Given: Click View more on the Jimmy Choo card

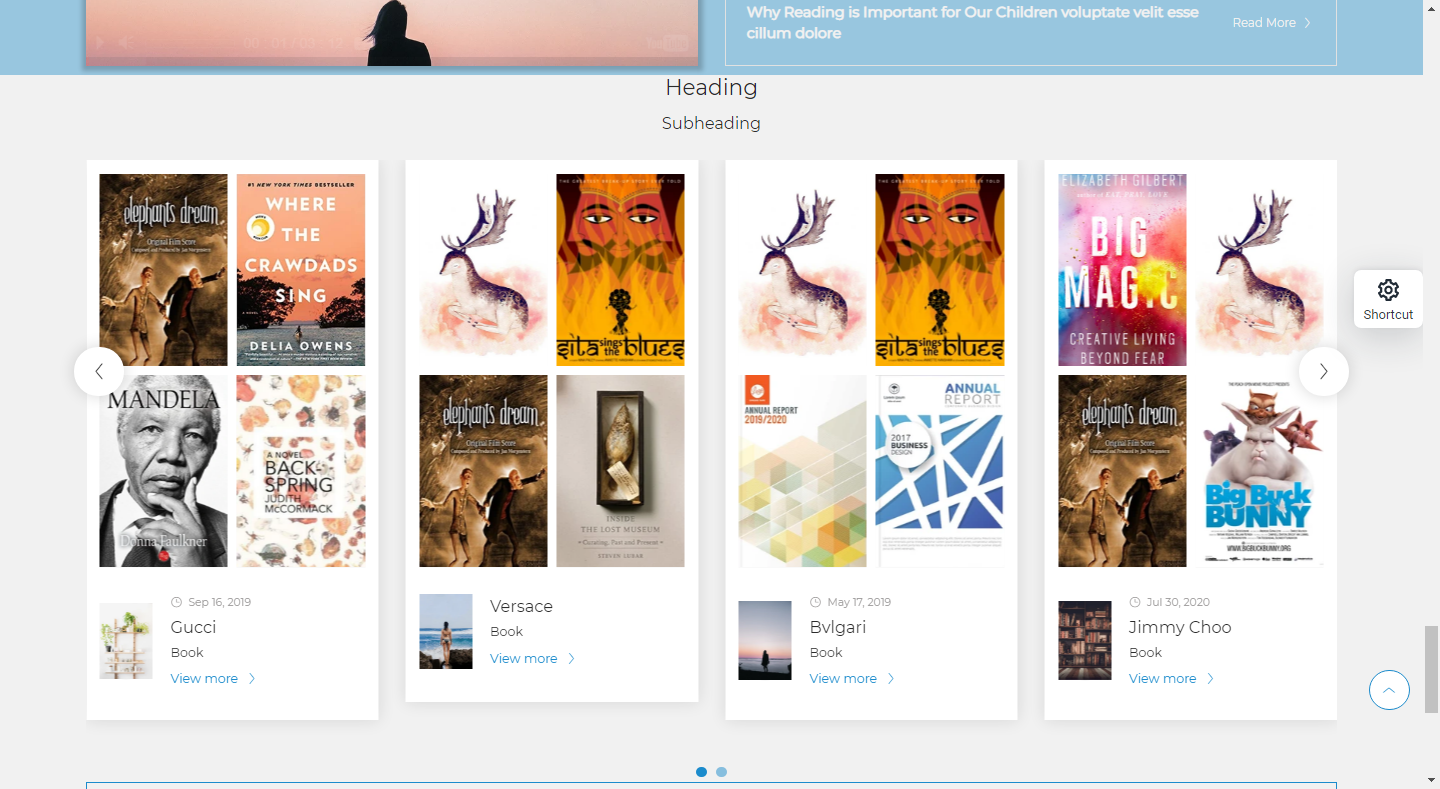Looking at the screenshot, I should click(1163, 679).
